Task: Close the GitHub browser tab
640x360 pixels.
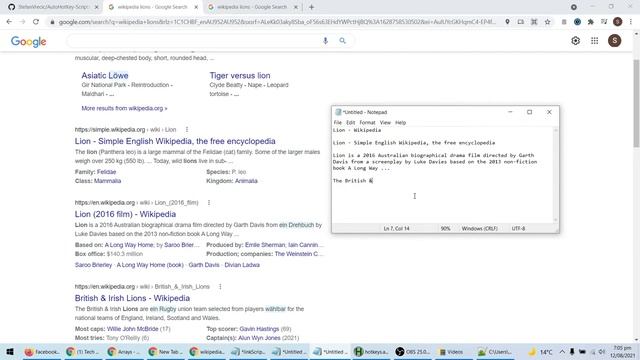Action: [x=97, y=7]
